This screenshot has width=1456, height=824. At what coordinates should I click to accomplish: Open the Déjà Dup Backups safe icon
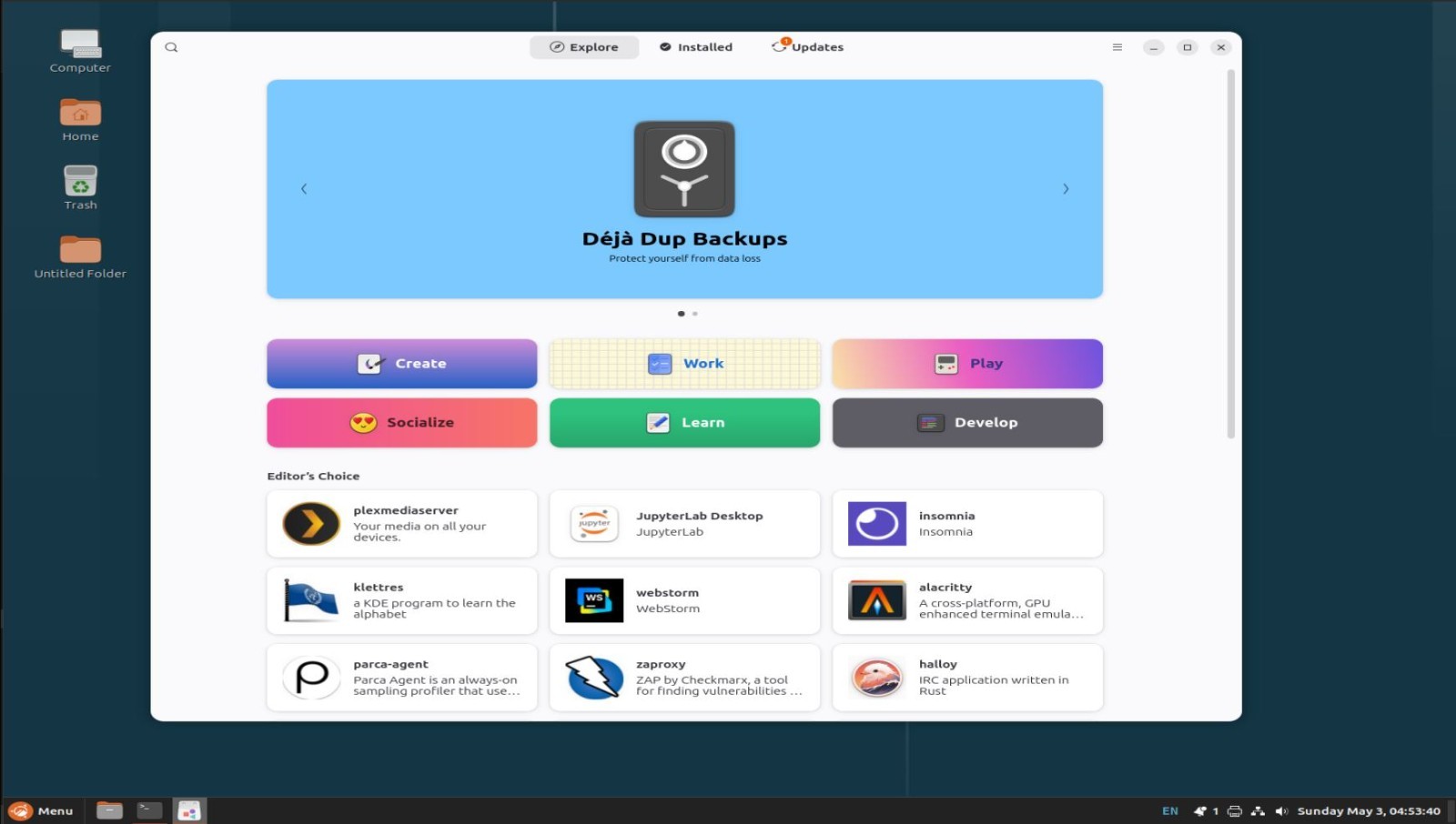(x=684, y=169)
